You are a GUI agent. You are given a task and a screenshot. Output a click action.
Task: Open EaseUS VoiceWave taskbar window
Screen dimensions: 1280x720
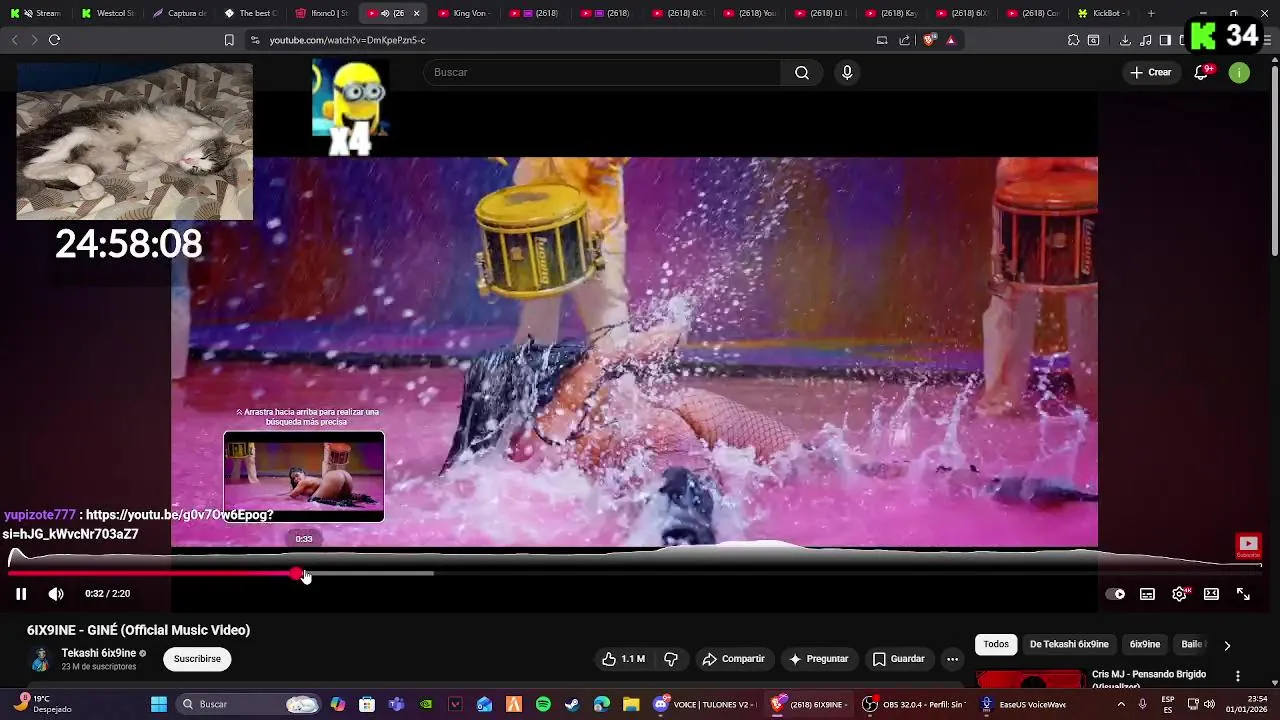1023,704
